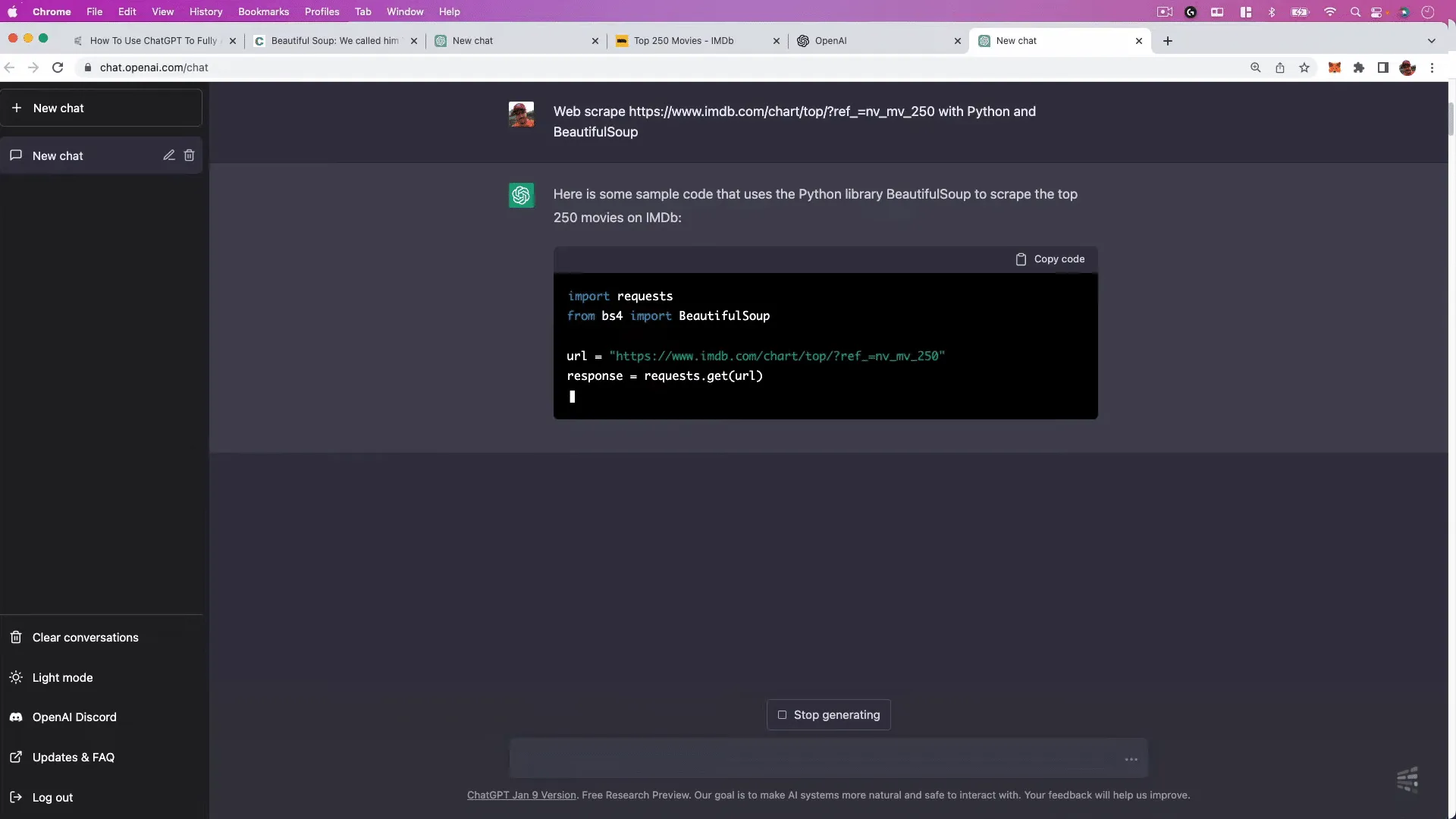1456x819 pixels.
Task: Go back with the browser back arrow
Action: (9, 67)
